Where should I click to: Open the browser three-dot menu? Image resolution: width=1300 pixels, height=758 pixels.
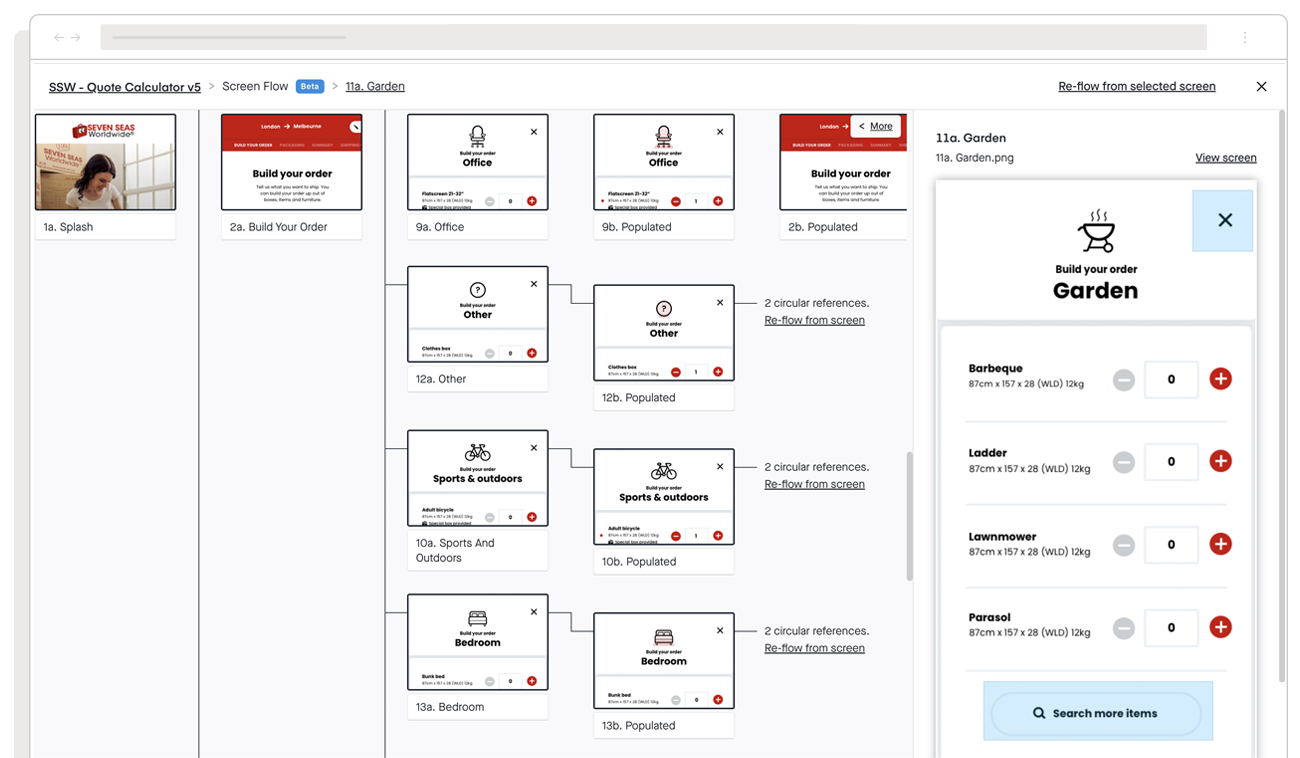tap(1245, 38)
